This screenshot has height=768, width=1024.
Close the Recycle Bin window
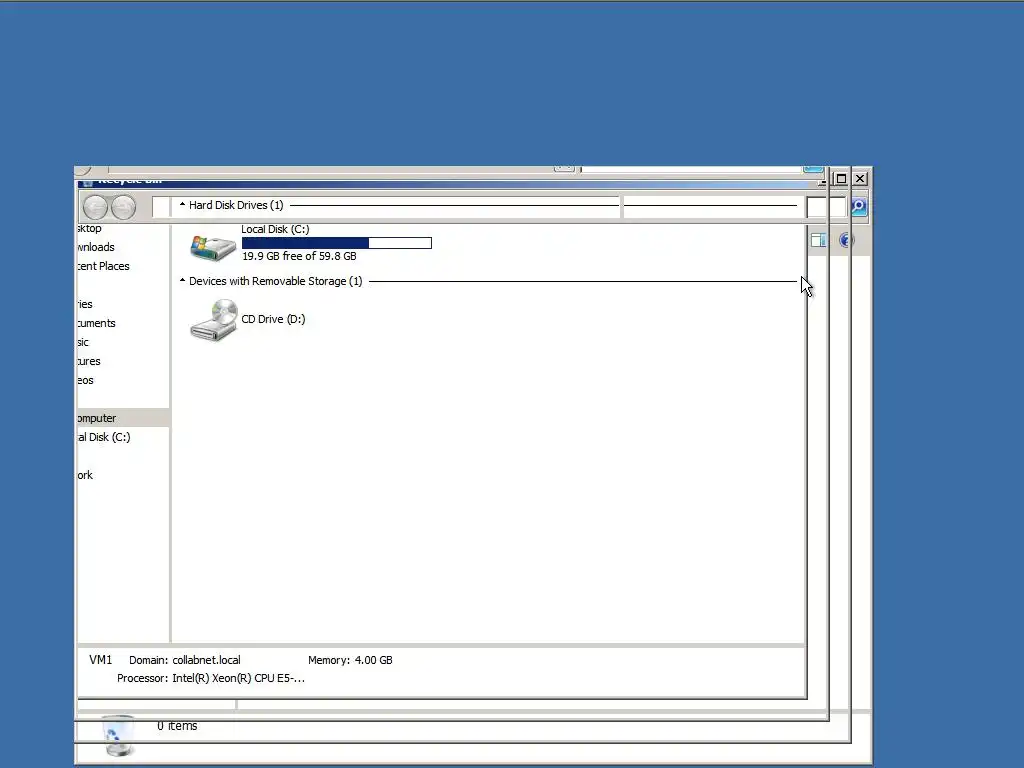860,178
